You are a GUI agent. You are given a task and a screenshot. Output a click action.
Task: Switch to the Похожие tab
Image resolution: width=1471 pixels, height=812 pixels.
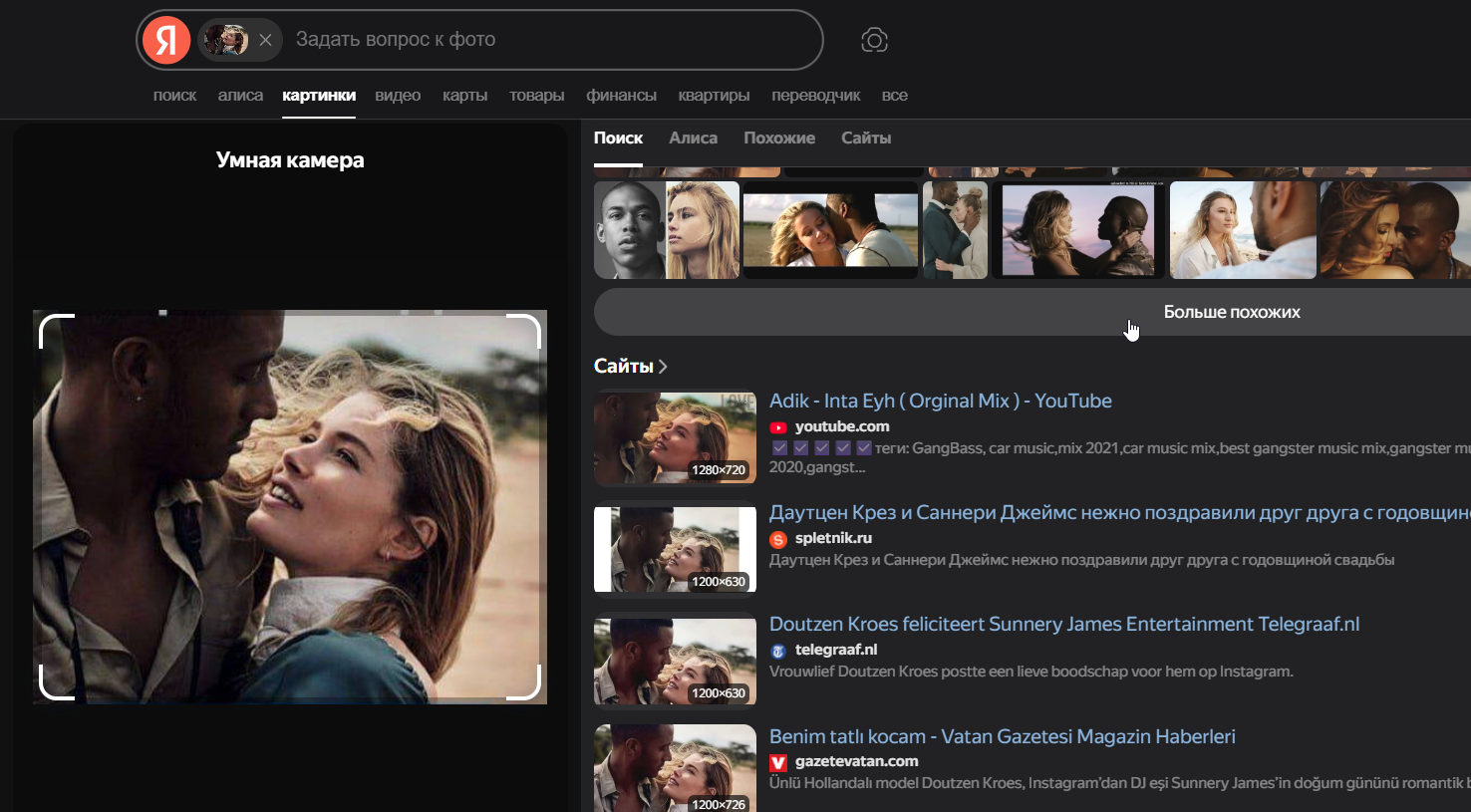click(x=778, y=138)
